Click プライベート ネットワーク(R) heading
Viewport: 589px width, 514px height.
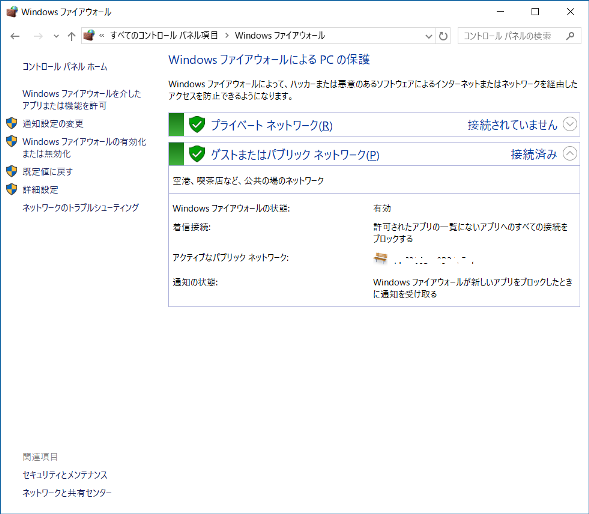(x=272, y=125)
